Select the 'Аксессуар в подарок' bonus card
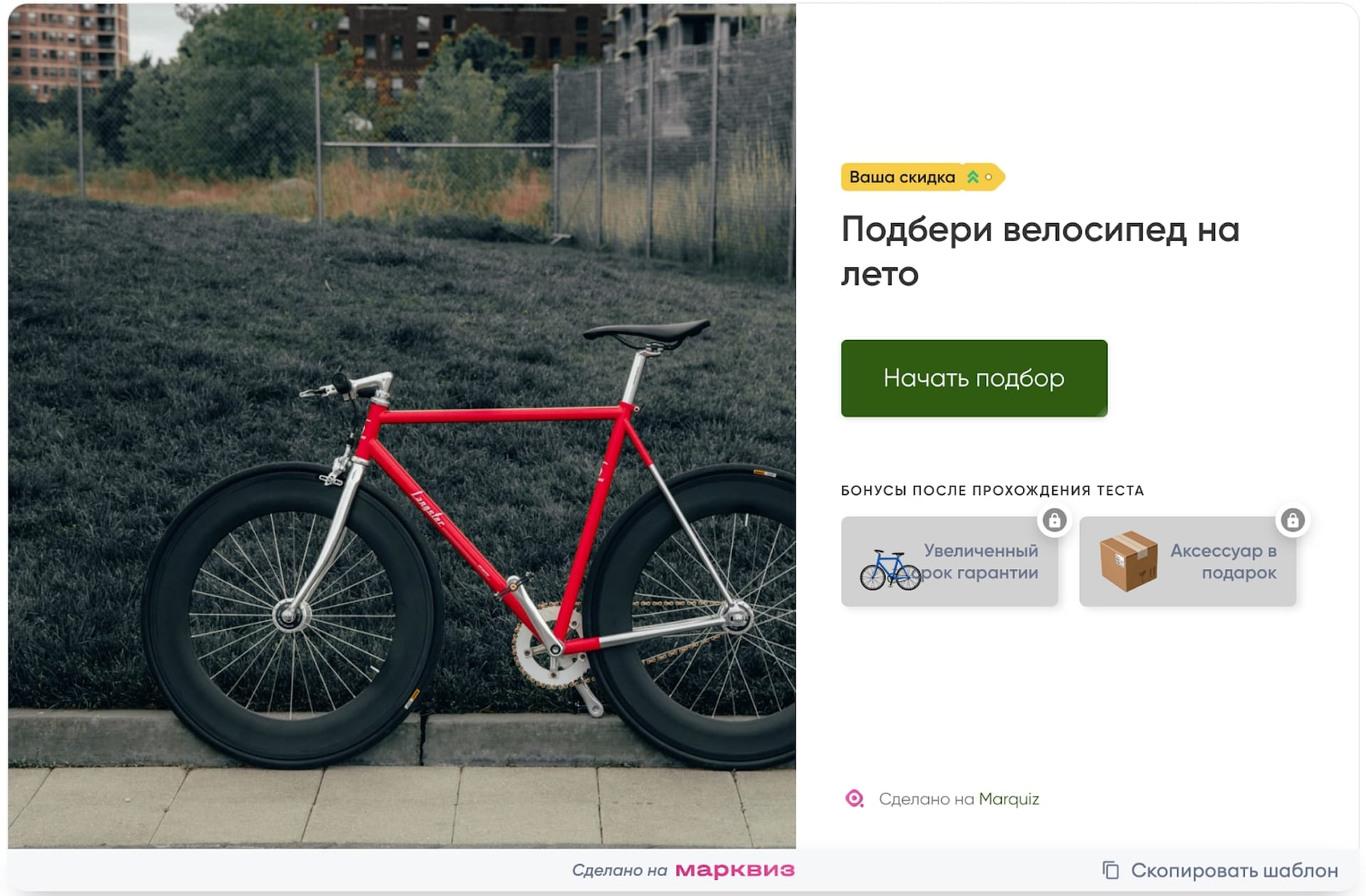Screen dimensions: 1366x896 click(x=1187, y=561)
